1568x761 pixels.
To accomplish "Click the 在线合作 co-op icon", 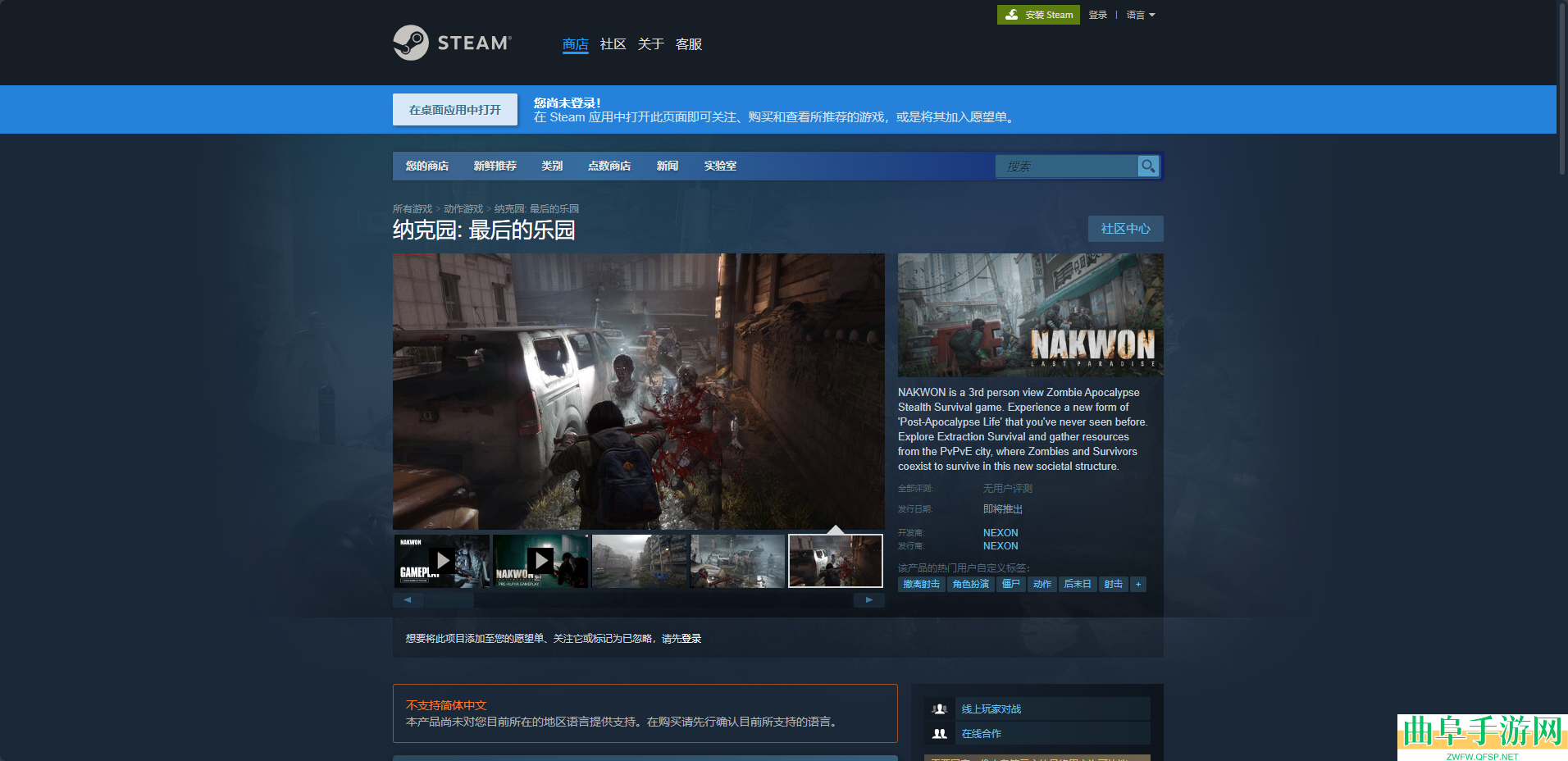I will [940, 734].
